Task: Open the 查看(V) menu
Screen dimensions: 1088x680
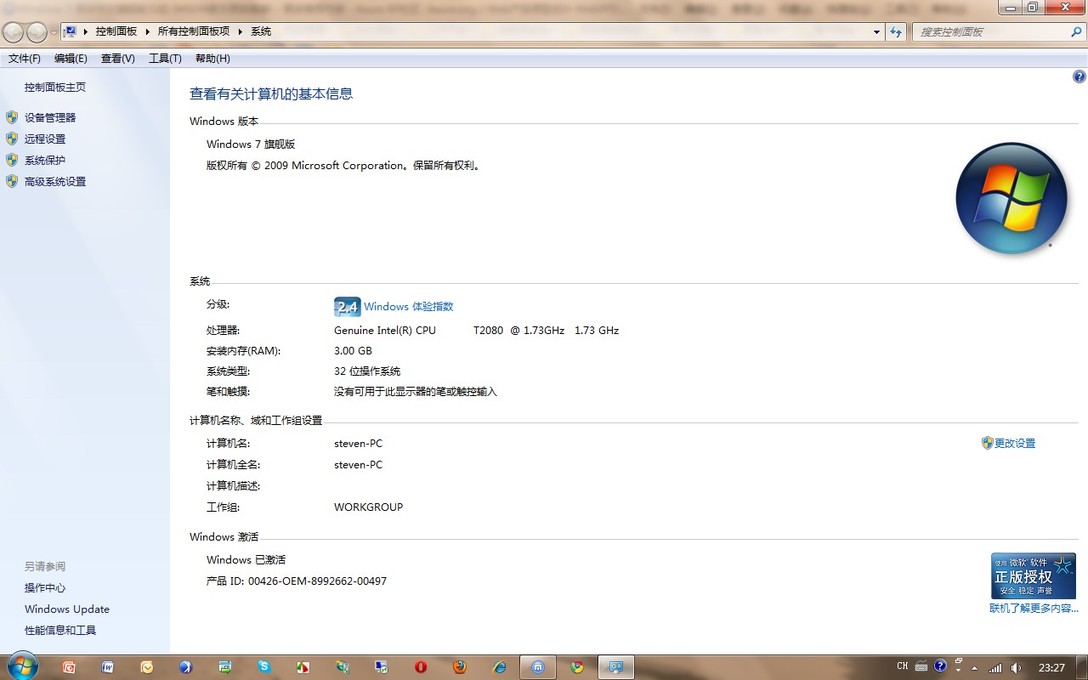Action: point(118,58)
